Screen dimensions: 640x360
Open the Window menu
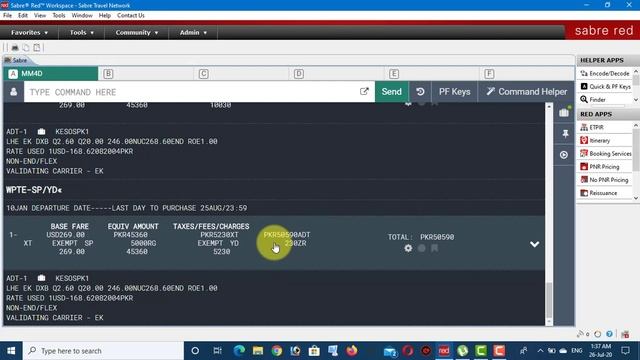point(82,16)
